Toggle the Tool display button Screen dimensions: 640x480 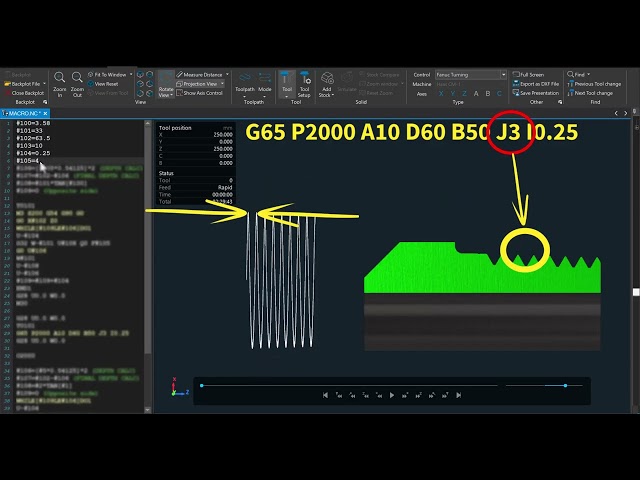tap(287, 85)
